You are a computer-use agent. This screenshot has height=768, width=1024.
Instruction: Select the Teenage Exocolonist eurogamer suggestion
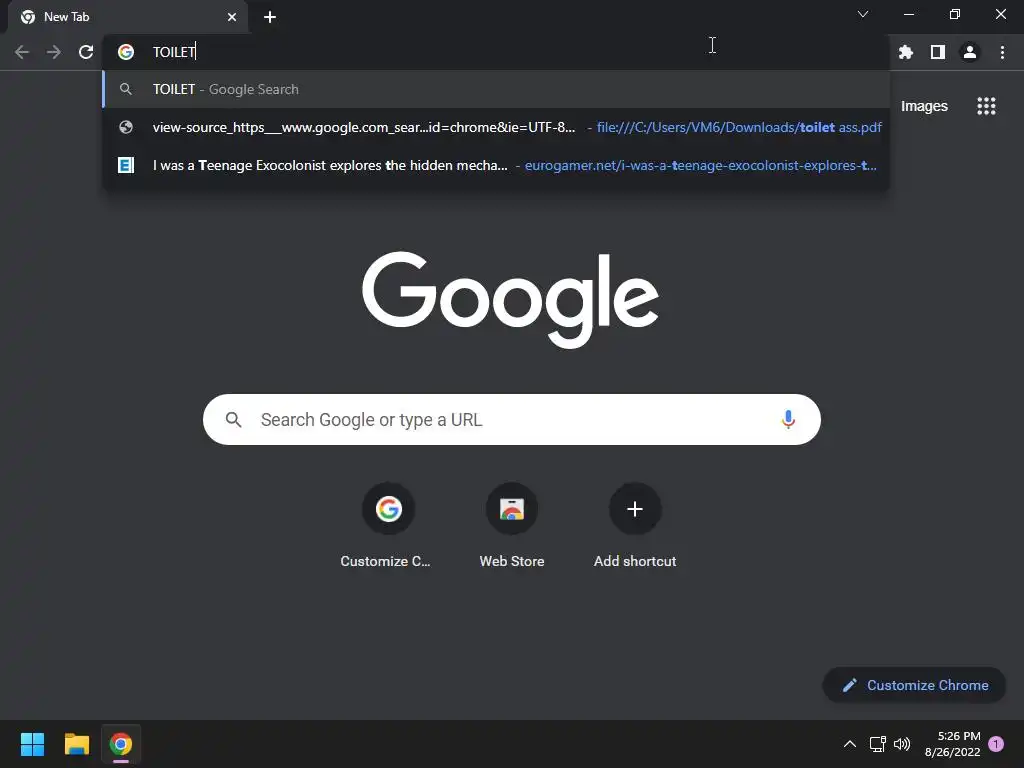click(x=496, y=165)
